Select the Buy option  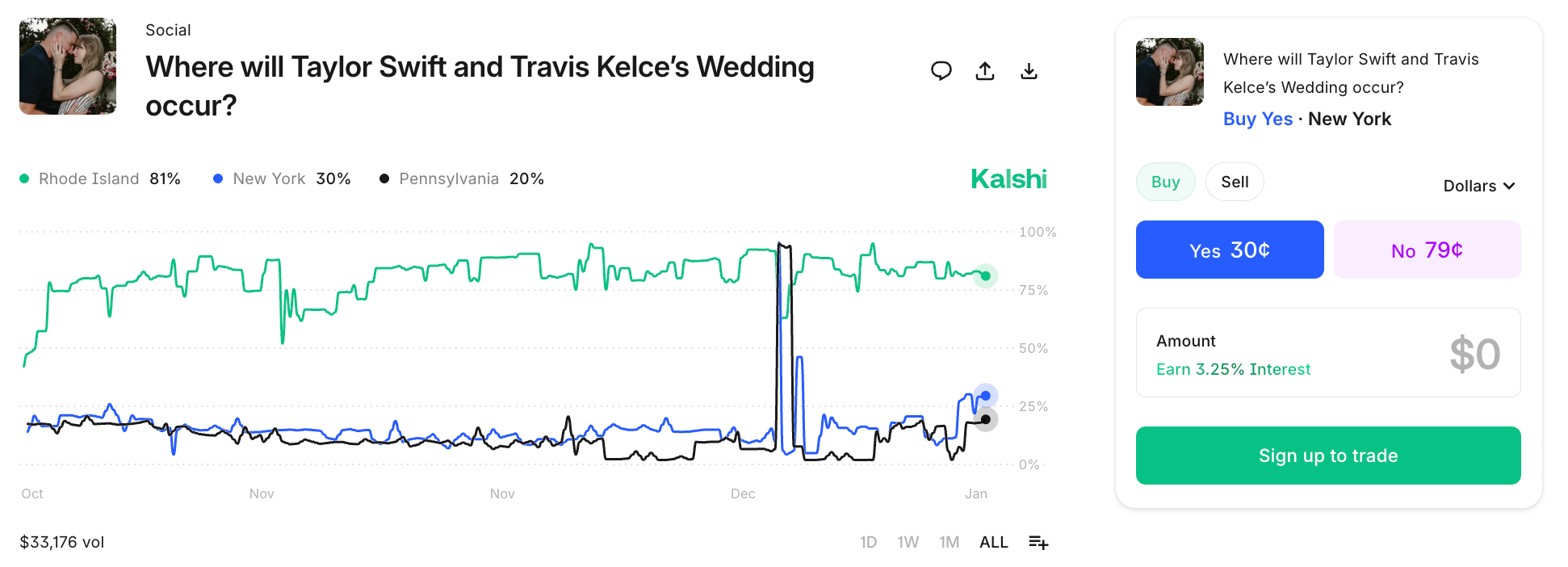tap(1165, 182)
